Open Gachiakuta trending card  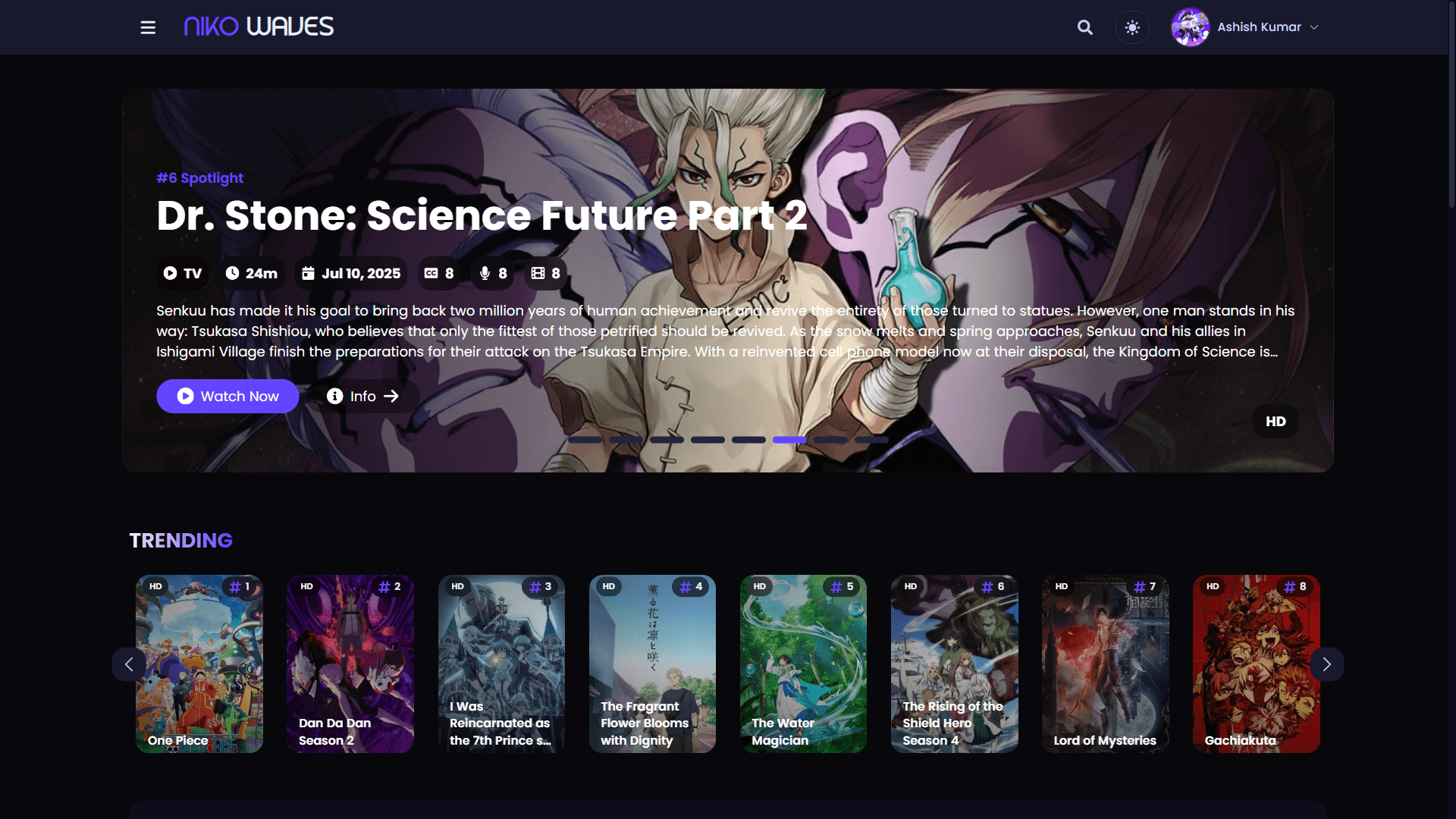(x=1257, y=664)
